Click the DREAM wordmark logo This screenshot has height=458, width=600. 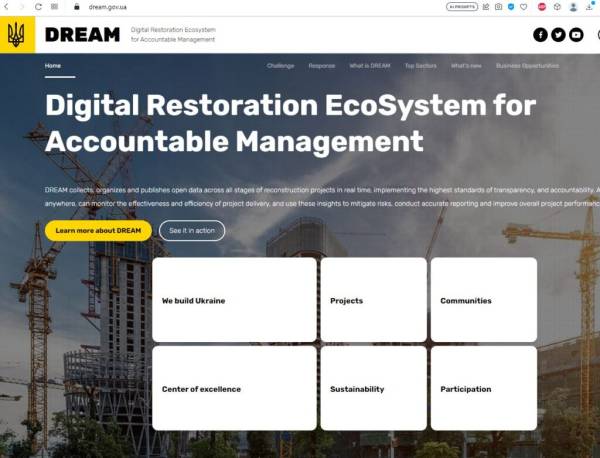tap(82, 35)
